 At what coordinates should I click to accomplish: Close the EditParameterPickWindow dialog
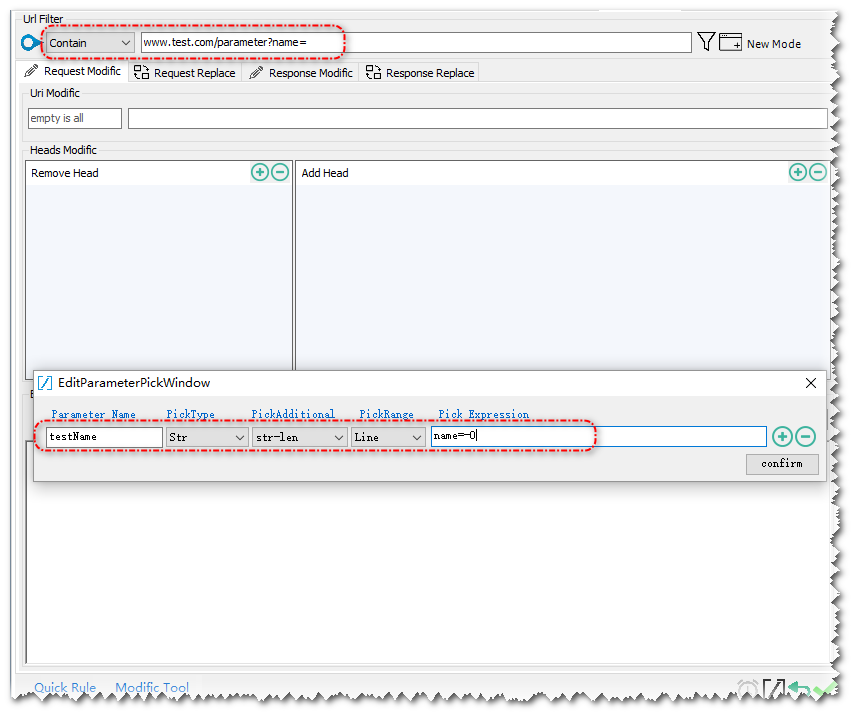pos(811,383)
